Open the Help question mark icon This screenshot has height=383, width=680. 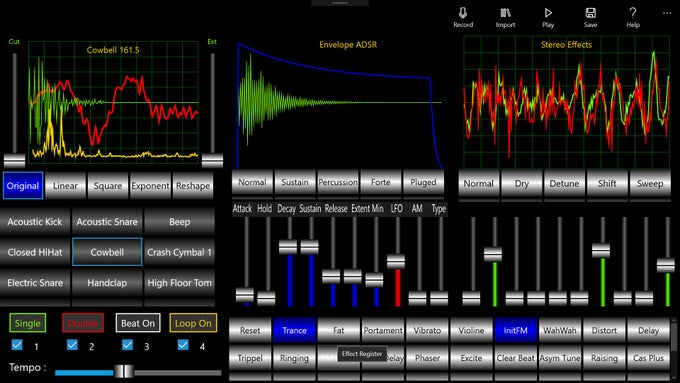(x=633, y=13)
